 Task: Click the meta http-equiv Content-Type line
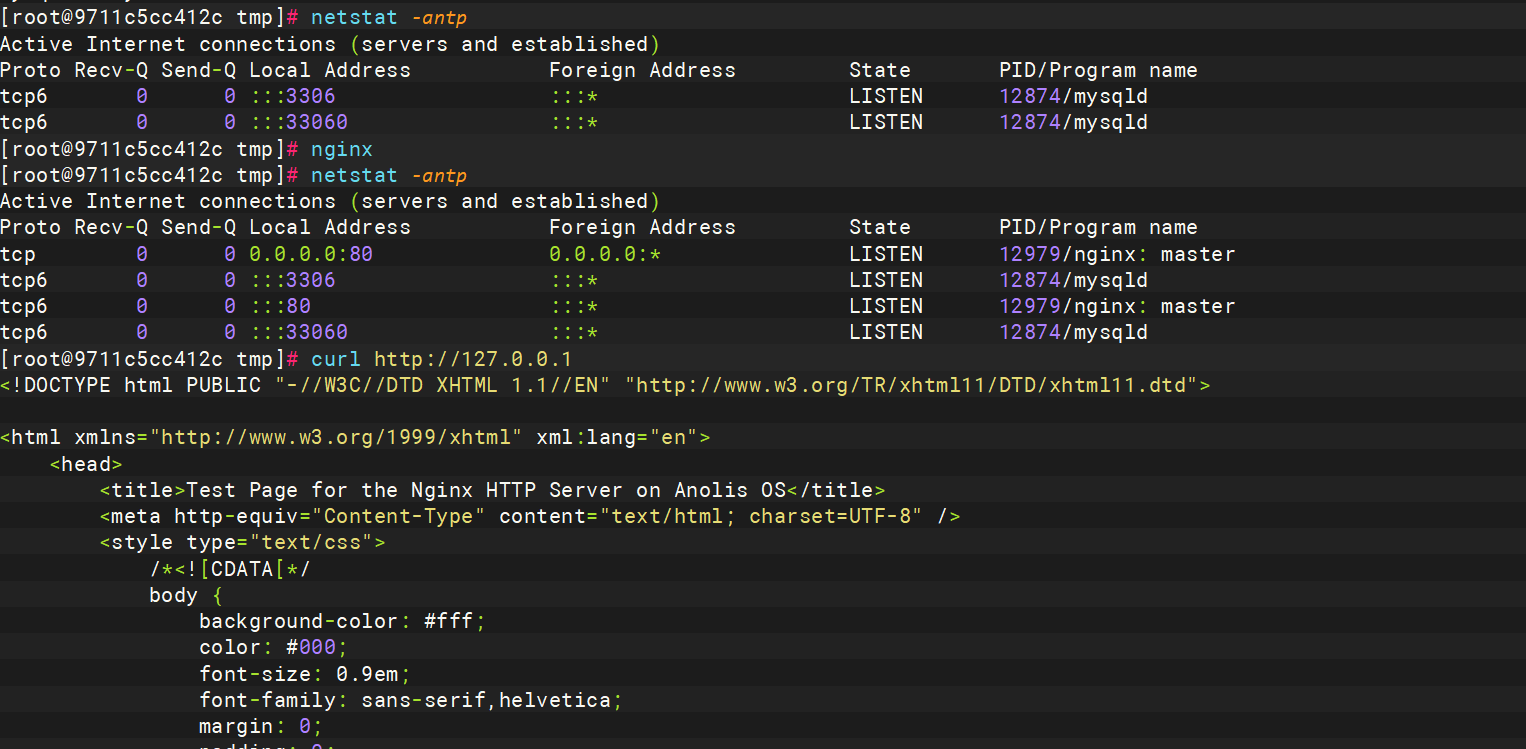point(530,516)
